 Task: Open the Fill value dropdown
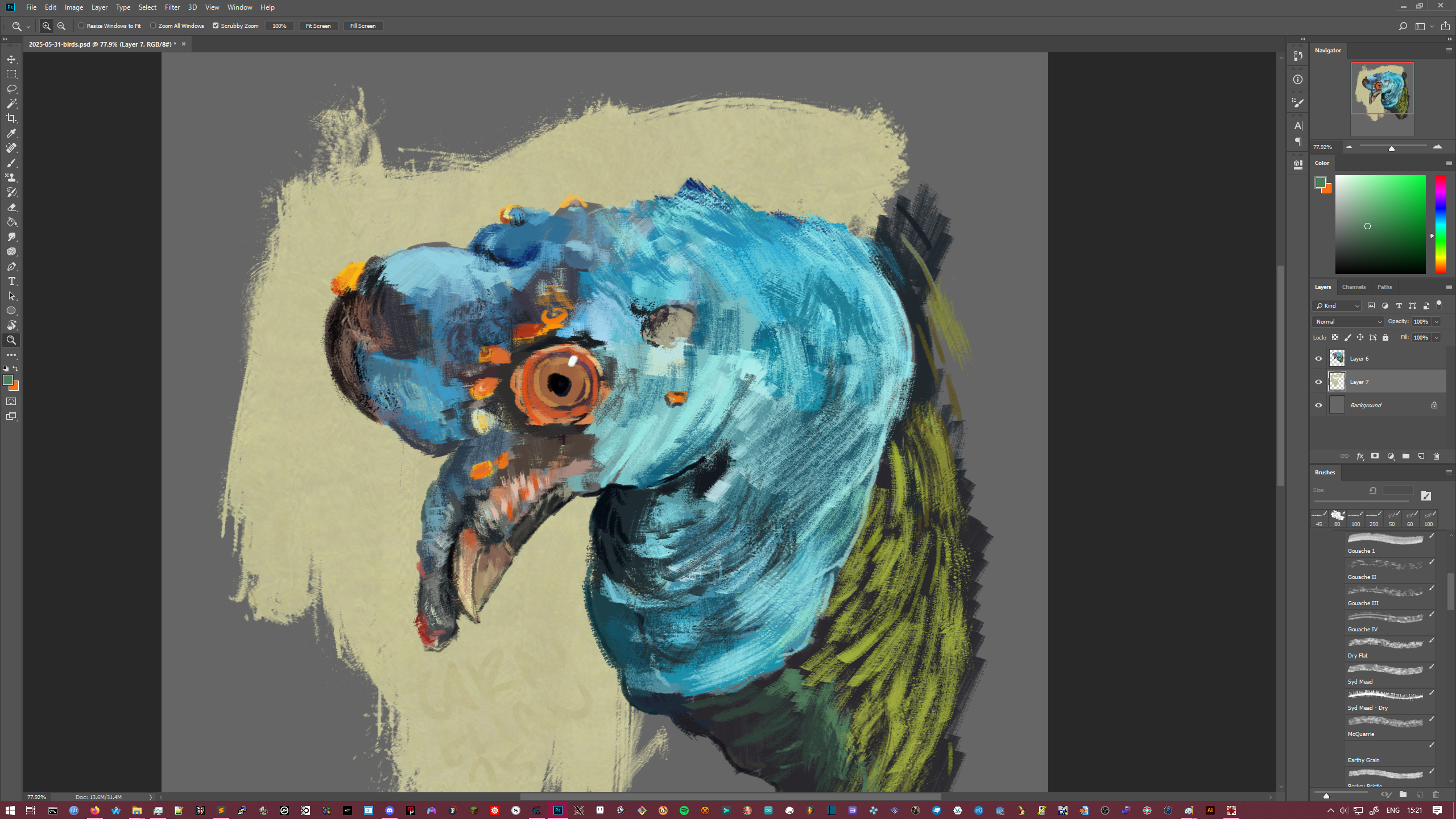point(1437,338)
